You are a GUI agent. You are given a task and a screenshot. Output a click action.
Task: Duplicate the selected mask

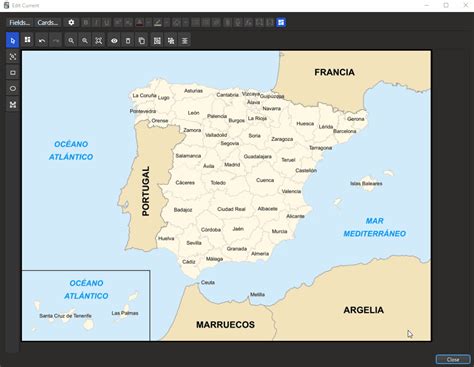coord(142,41)
